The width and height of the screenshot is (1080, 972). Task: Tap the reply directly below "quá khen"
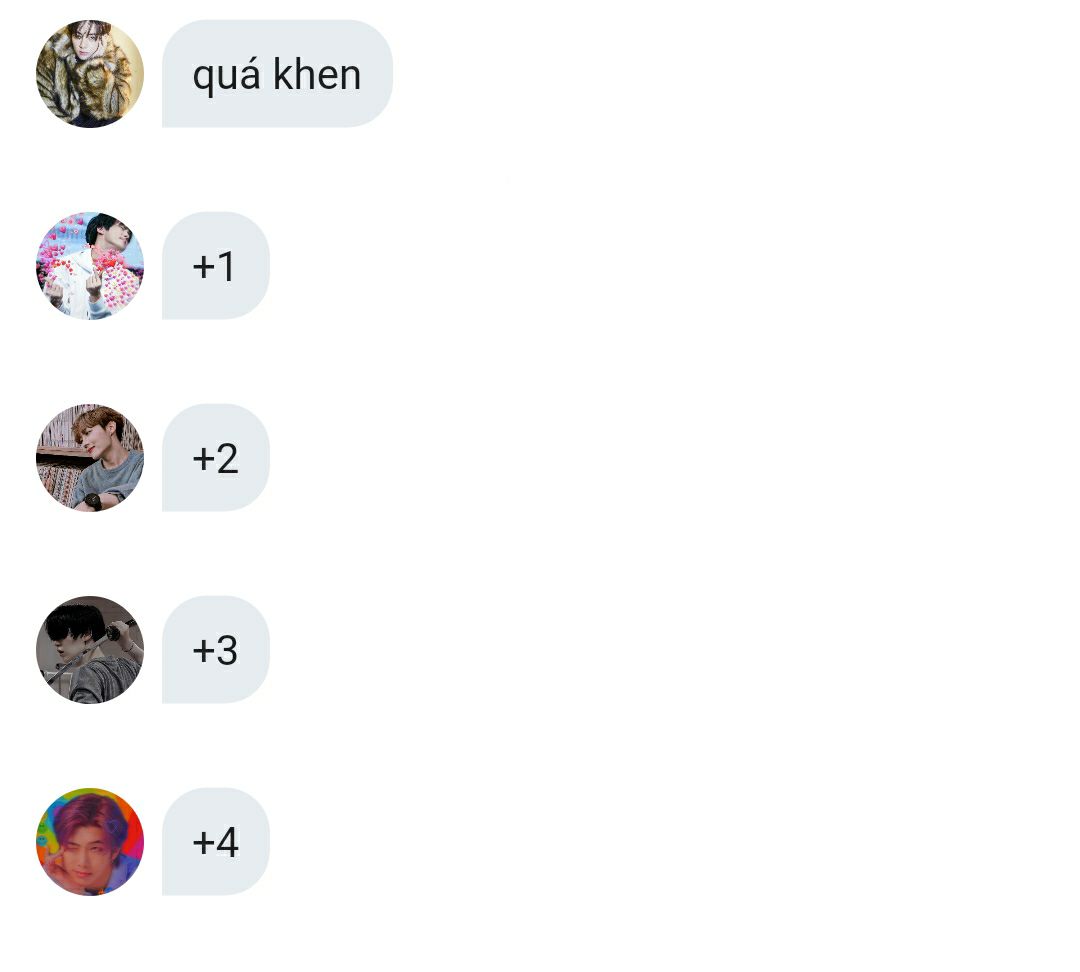(x=216, y=266)
